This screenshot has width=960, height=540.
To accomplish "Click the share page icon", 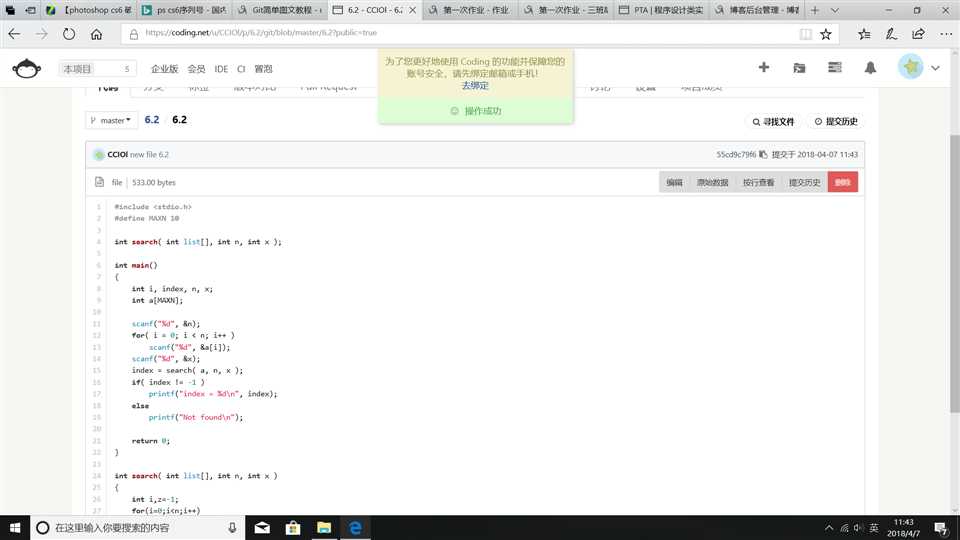I will pos(918,34).
